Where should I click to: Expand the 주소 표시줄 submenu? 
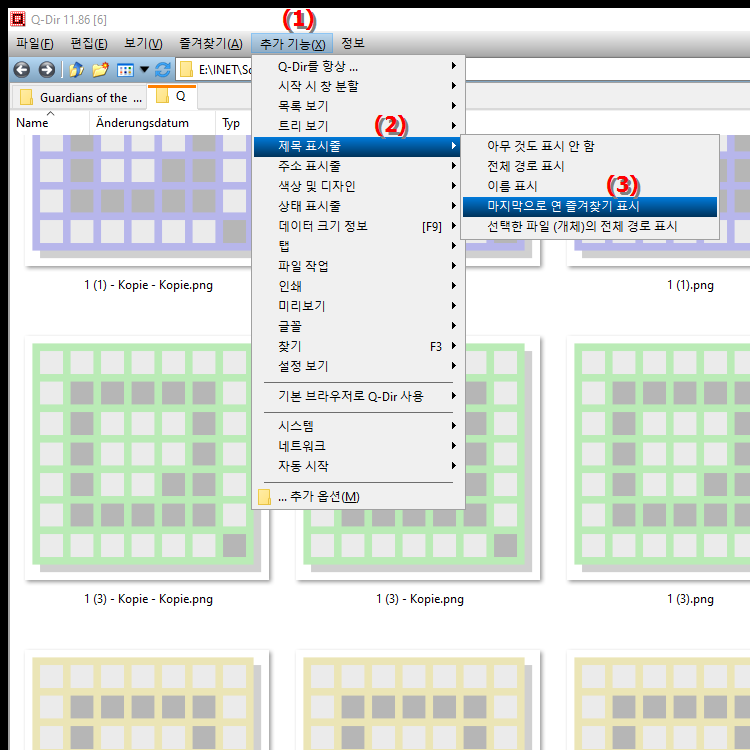point(358,166)
